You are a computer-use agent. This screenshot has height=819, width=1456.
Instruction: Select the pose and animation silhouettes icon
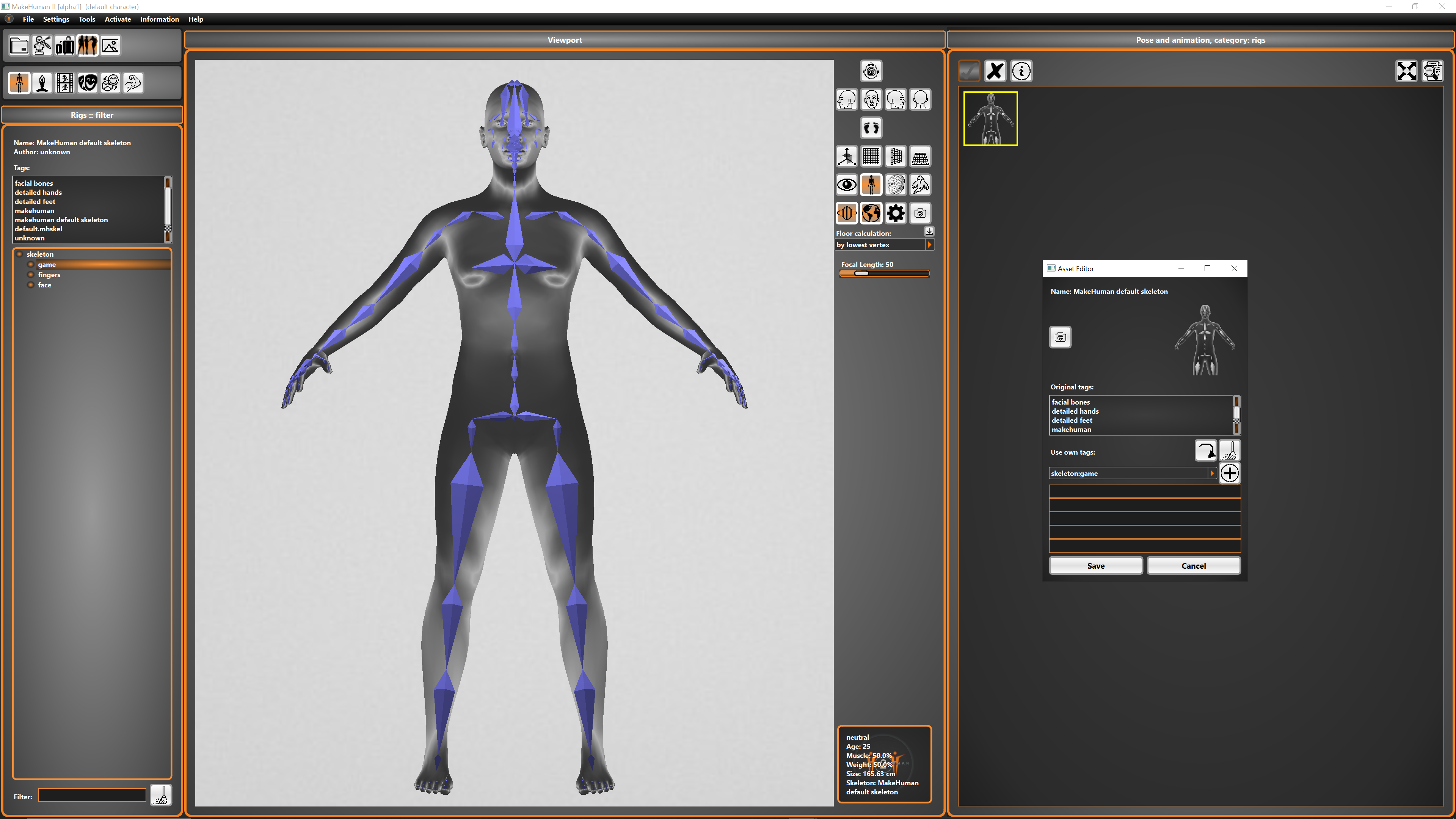coord(88,46)
